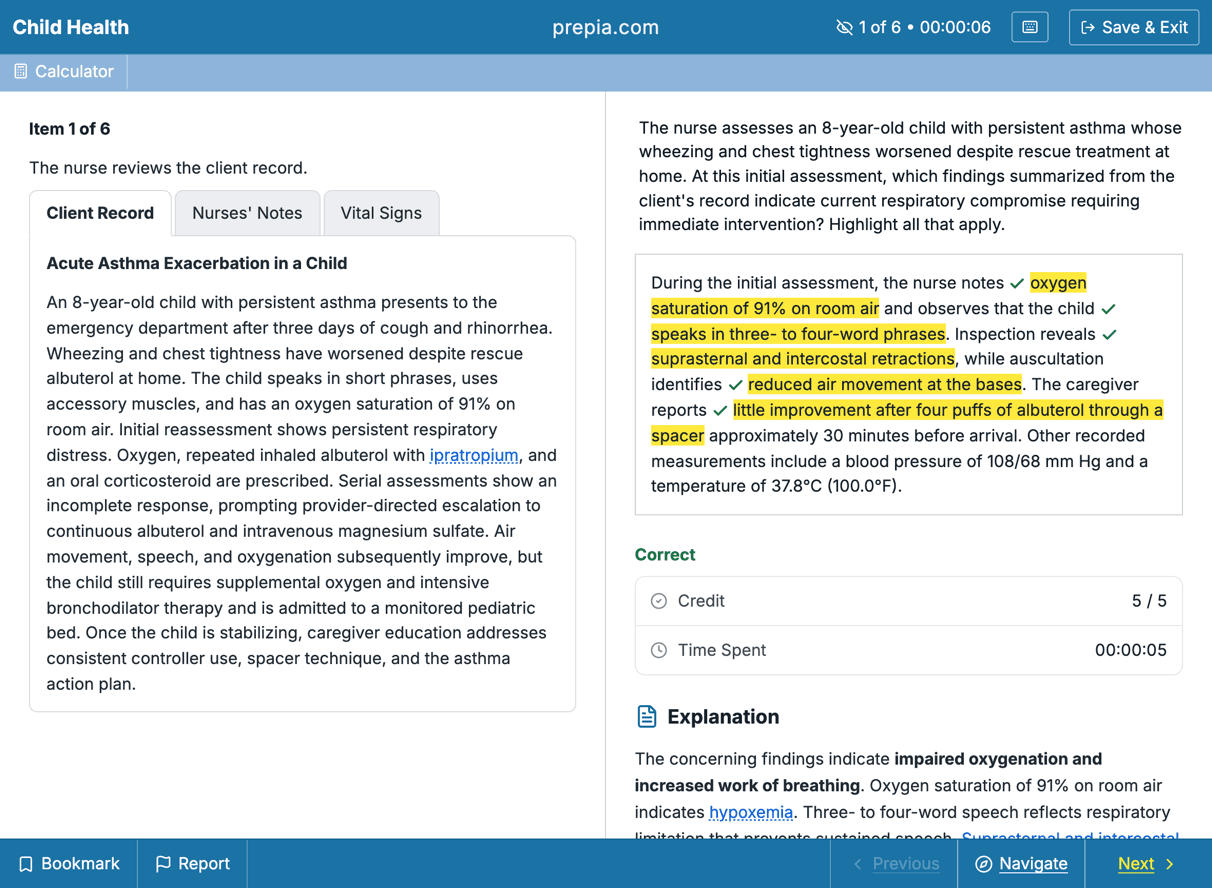Click the hidden-timer eye icon
1212x888 pixels.
[x=844, y=28]
